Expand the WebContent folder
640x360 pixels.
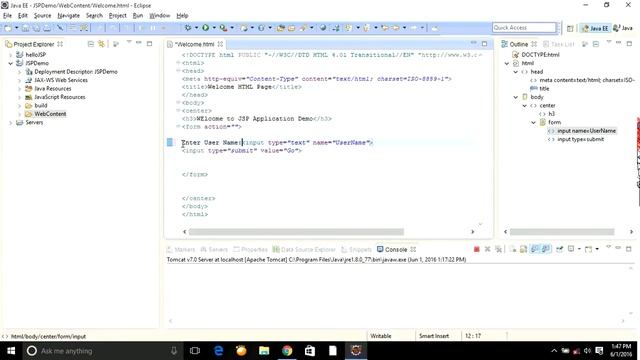pyautogui.click(x=19, y=114)
